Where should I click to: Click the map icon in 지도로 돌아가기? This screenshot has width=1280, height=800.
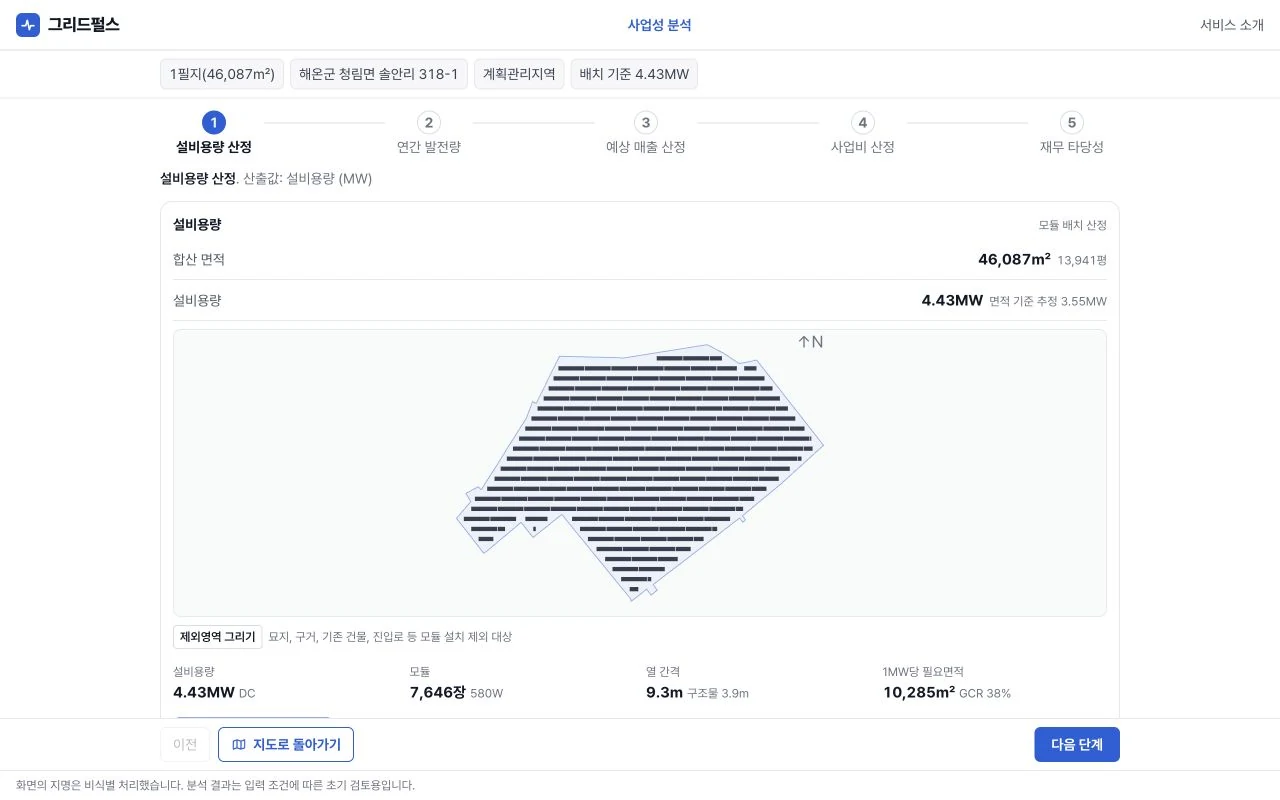(239, 745)
